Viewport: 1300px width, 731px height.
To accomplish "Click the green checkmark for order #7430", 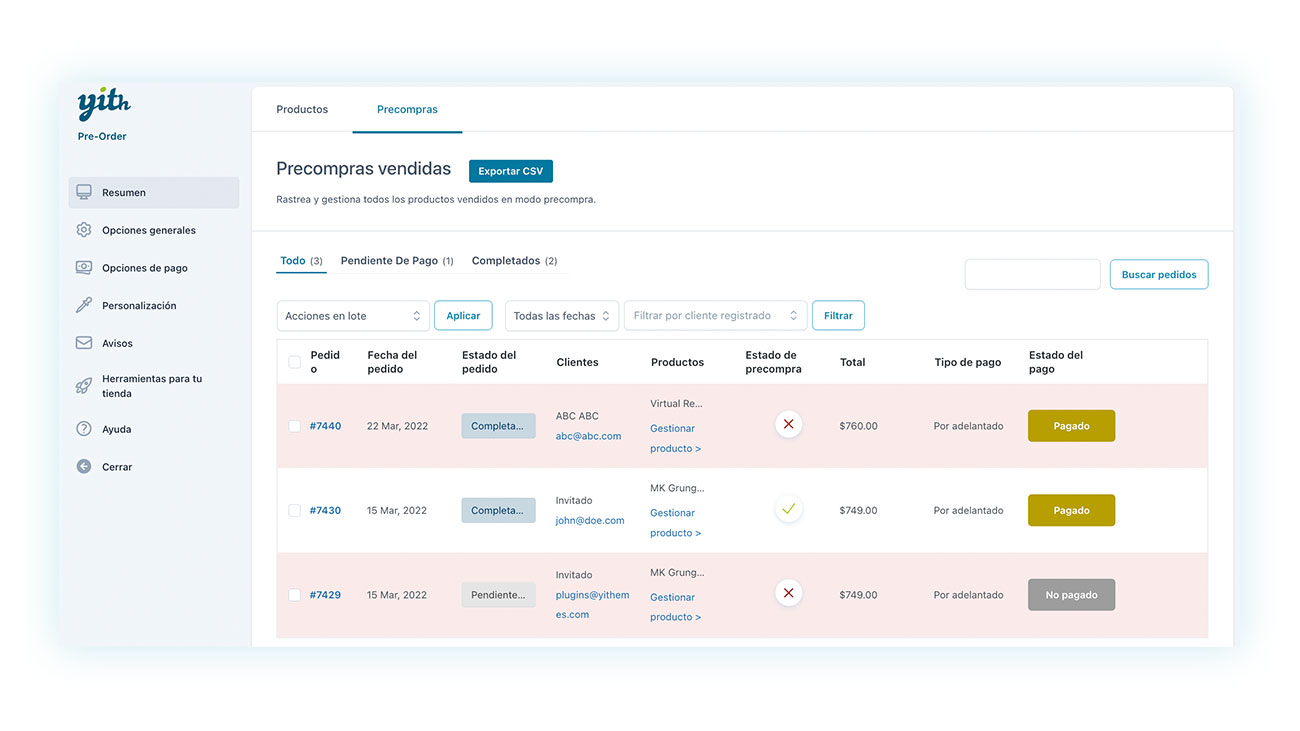I will 788,510.
